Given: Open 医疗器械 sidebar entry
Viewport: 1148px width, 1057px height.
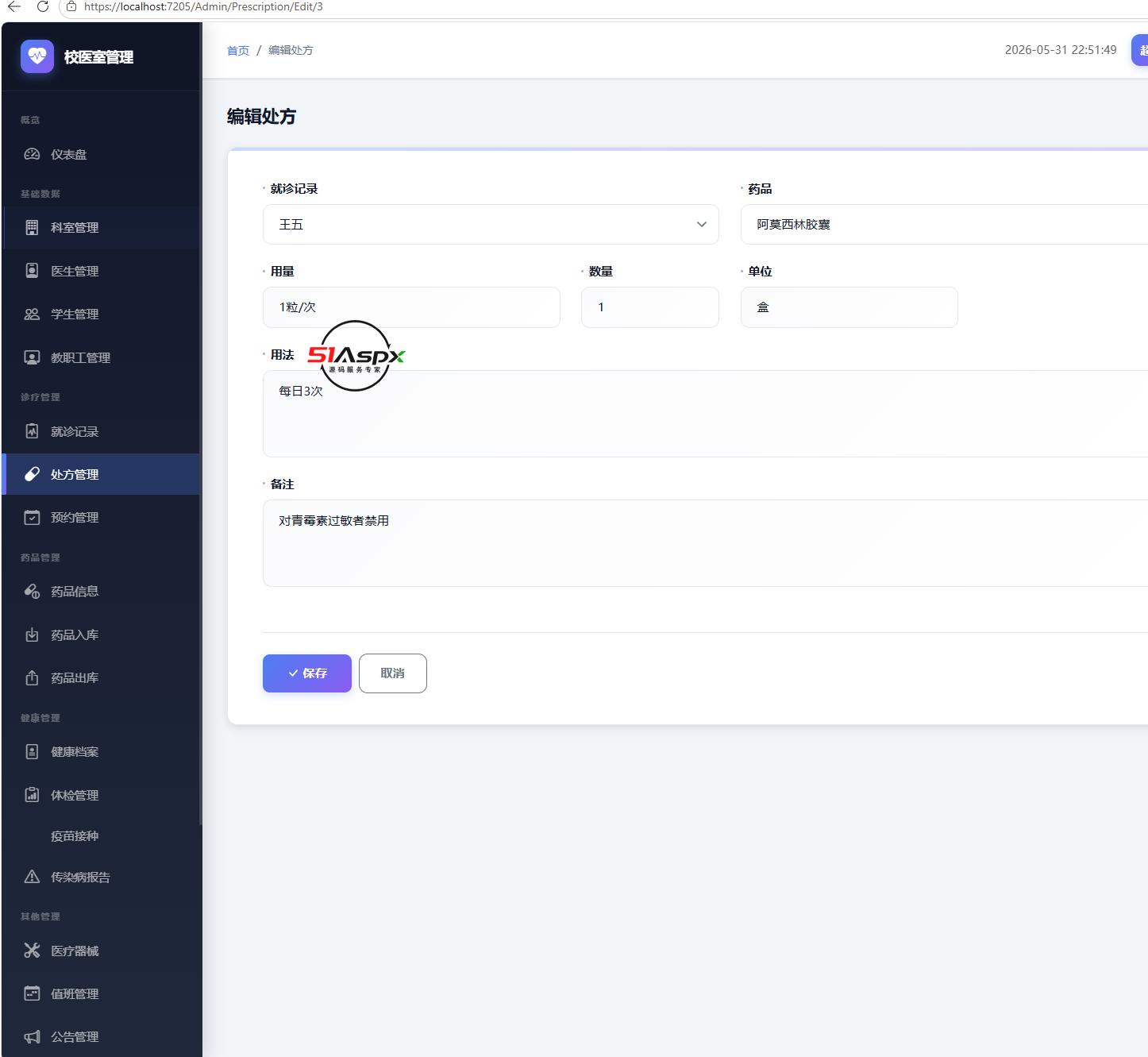Looking at the screenshot, I should (x=102, y=951).
